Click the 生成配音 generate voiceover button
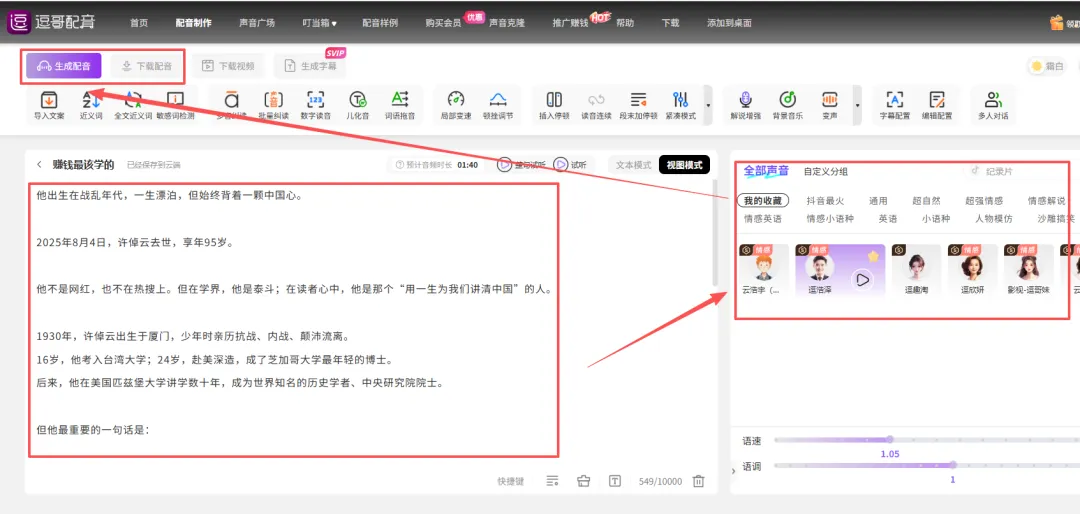1080x514 pixels. (x=64, y=66)
